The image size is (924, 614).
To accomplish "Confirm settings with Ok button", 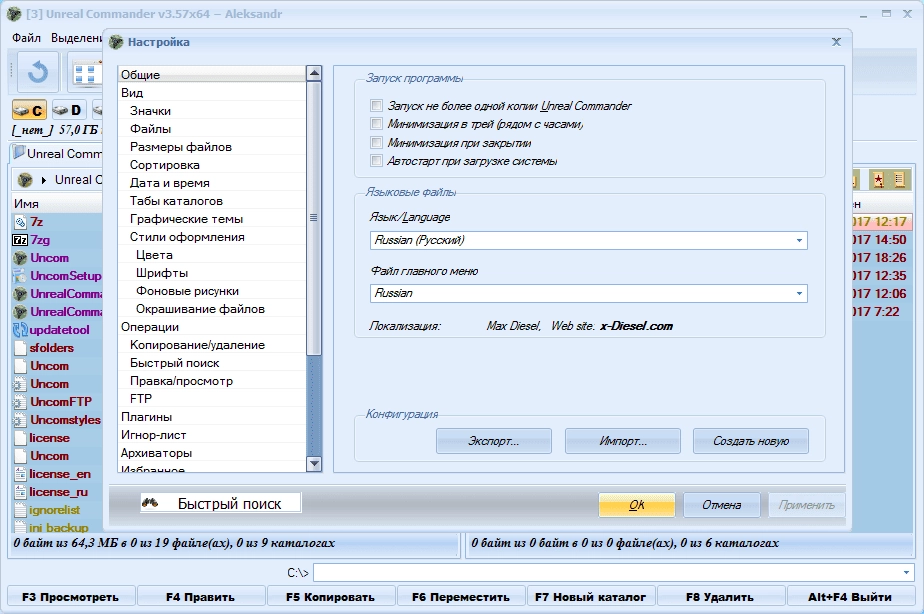I will 637,505.
